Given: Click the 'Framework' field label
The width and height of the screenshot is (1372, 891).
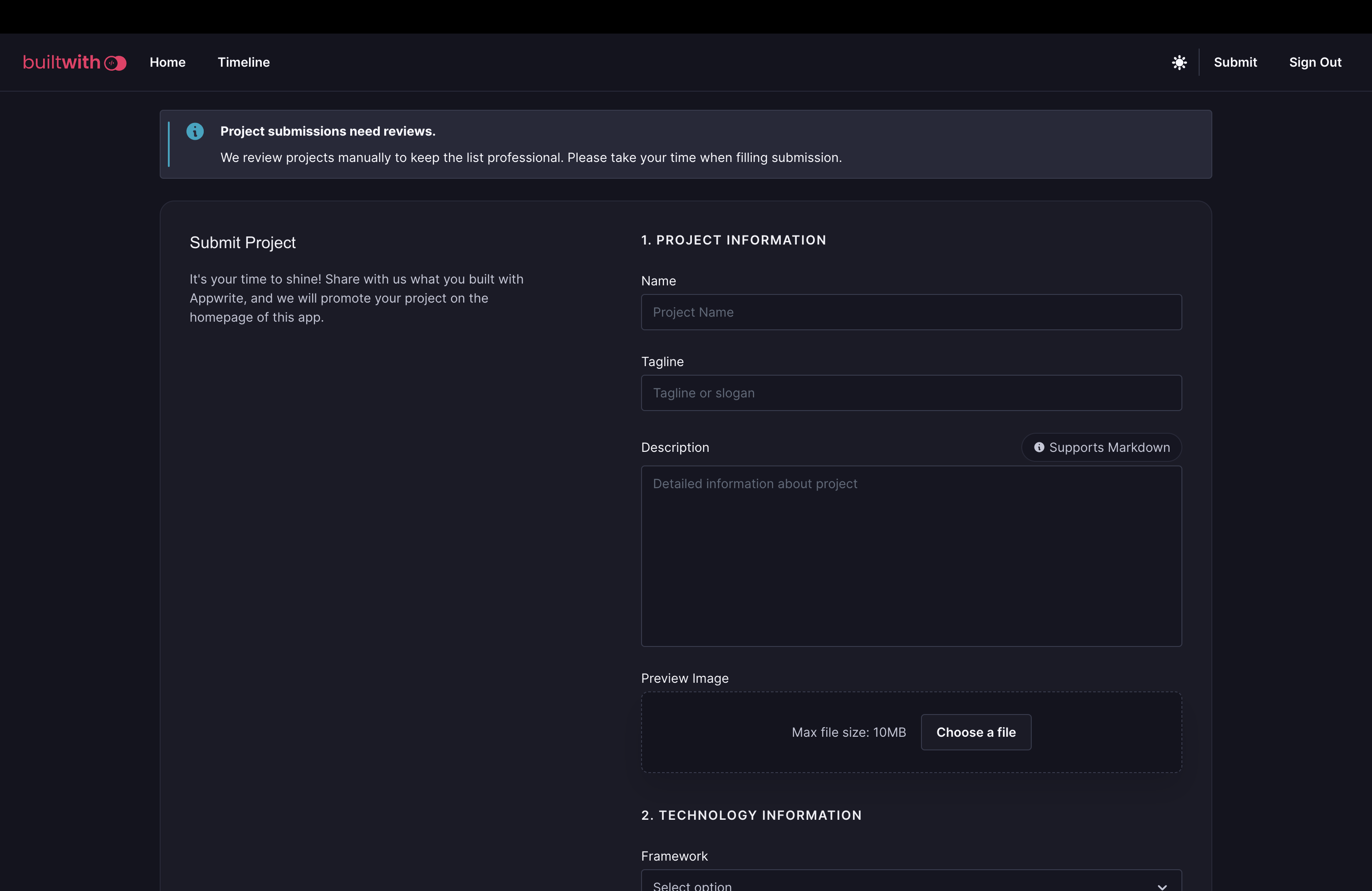Looking at the screenshot, I should coord(675,856).
